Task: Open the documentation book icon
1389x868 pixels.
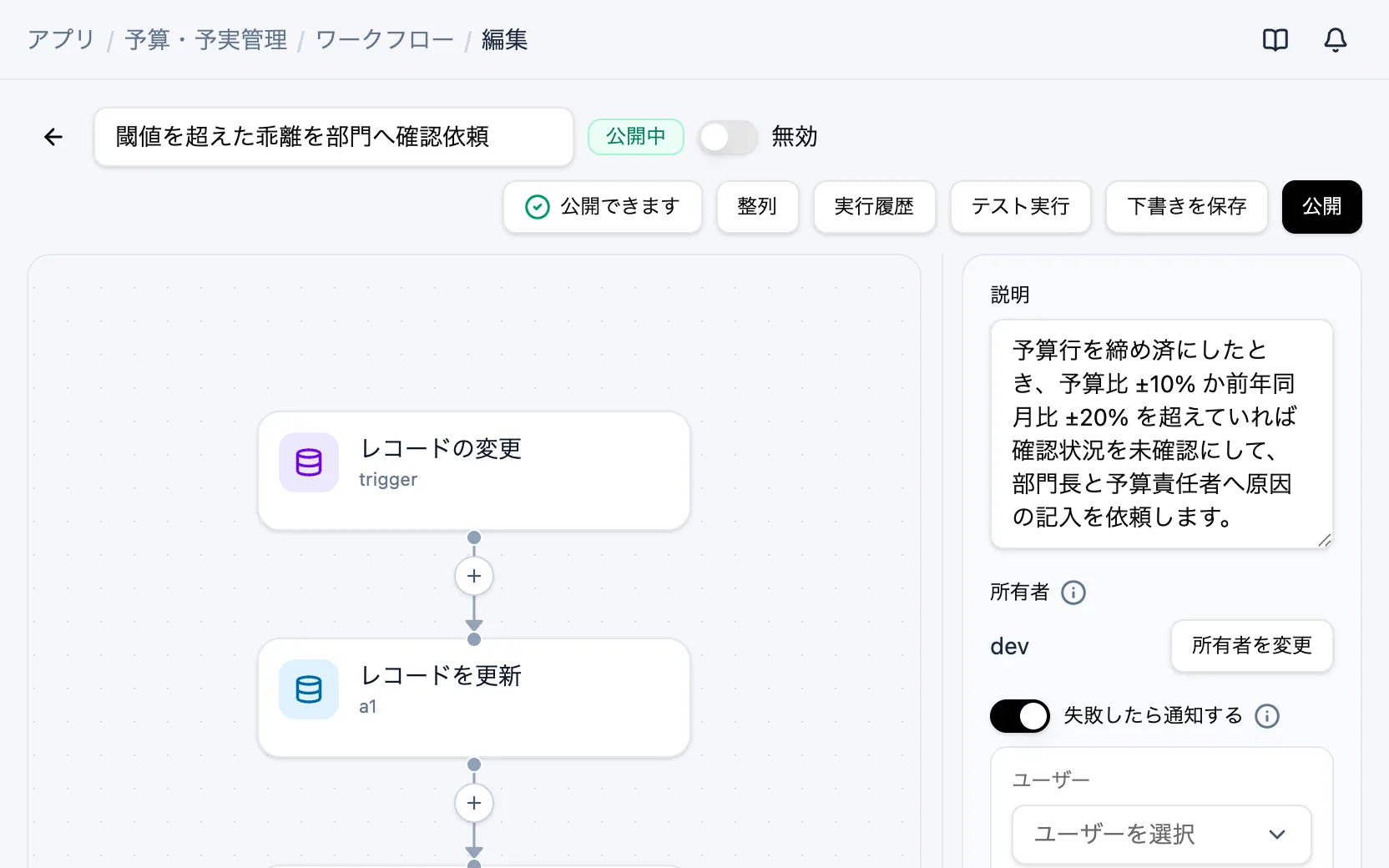Action: (x=1275, y=40)
